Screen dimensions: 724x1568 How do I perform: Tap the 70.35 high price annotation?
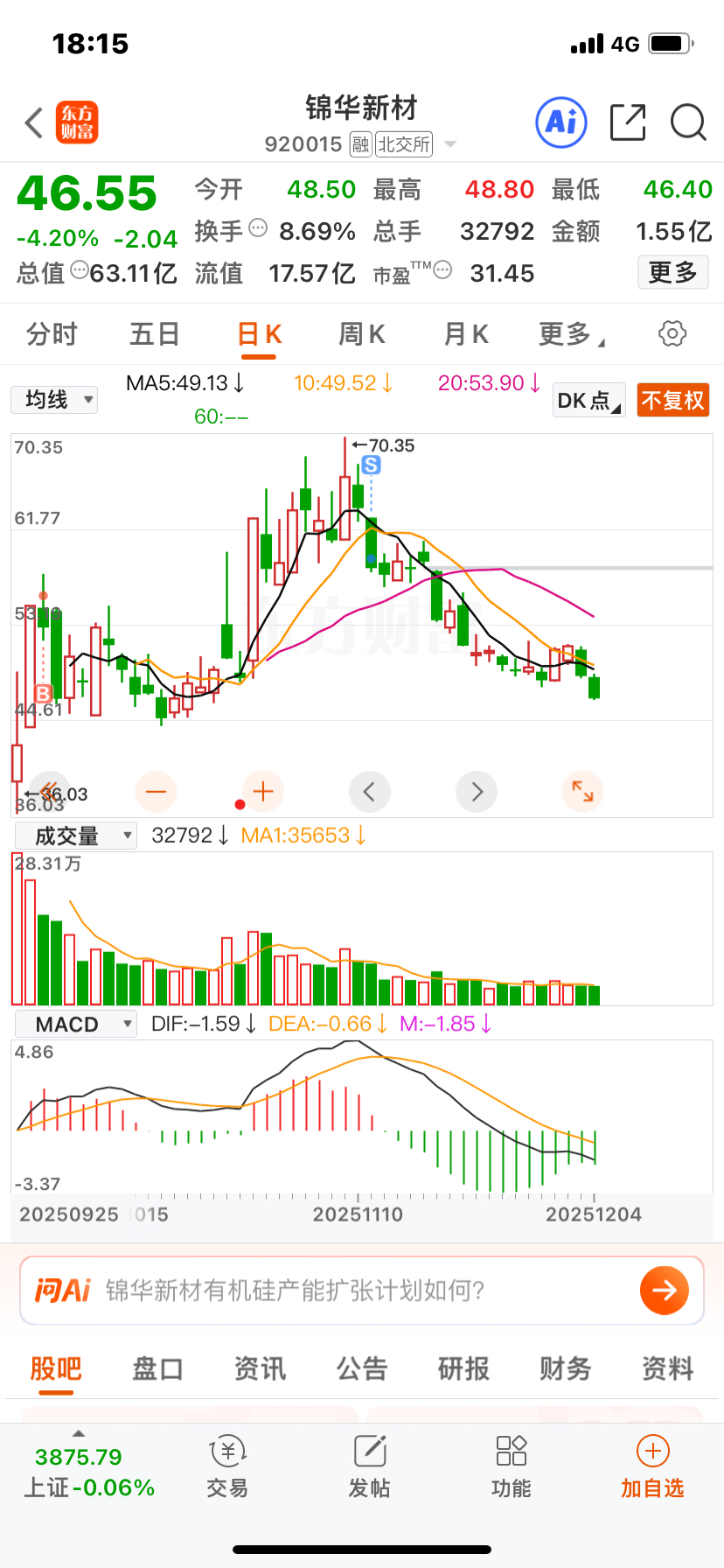point(383,445)
